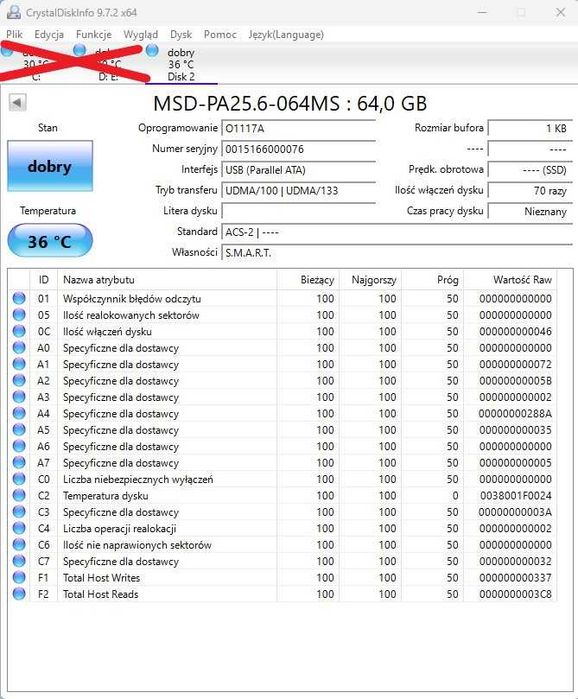The height and width of the screenshot is (699, 578).
Task: Click status orb in row C4
Action: (x=19, y=528)
